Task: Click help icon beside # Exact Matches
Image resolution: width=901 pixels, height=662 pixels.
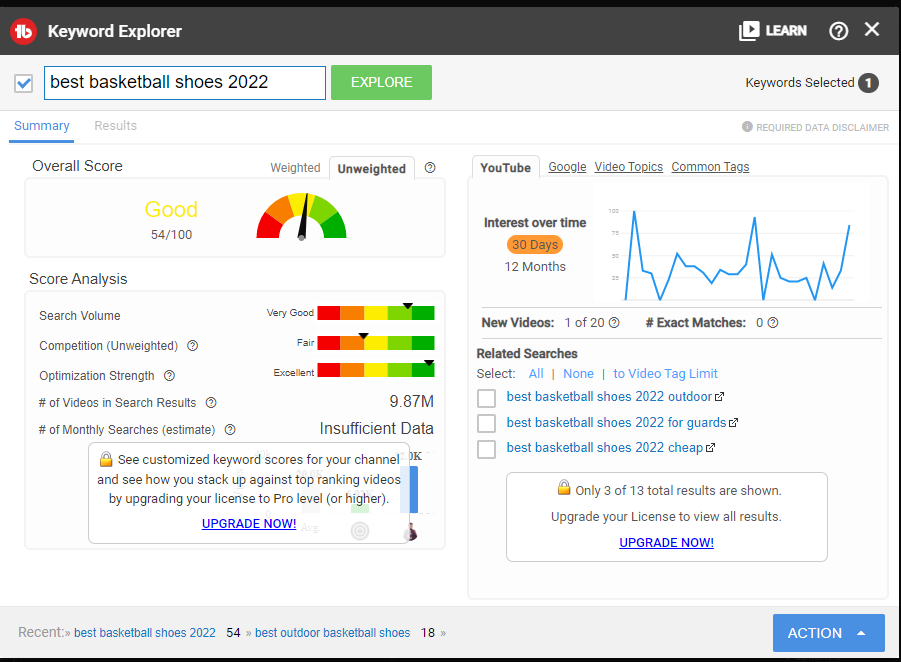Action: tap(773, 322)
